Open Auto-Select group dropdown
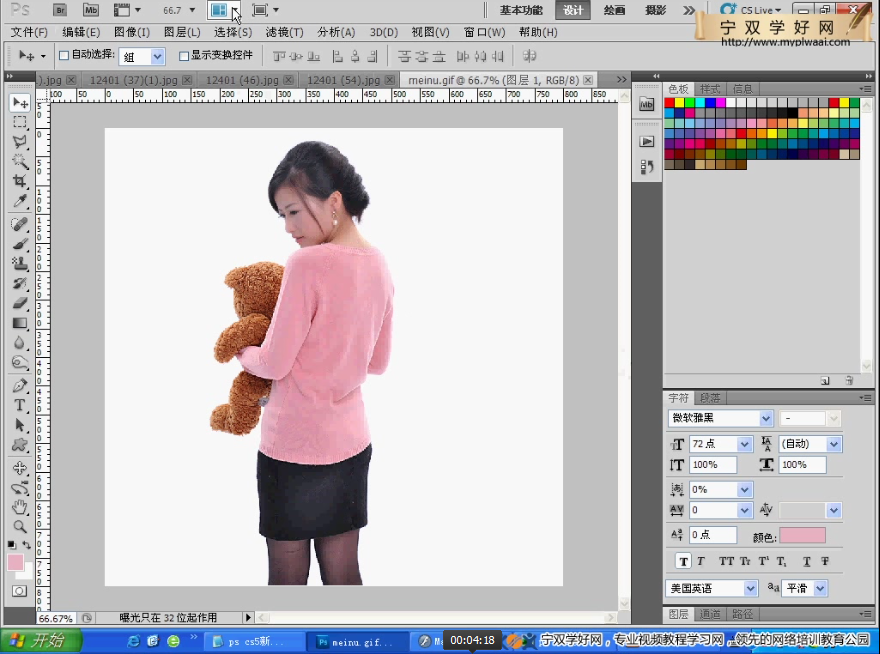The height and width of the screenshot is (654, 880). 157,56
